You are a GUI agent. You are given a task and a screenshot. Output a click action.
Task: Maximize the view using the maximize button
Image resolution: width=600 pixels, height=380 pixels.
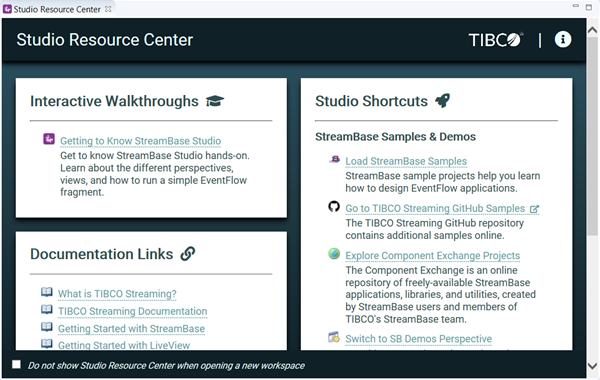(x=589, y=7)
